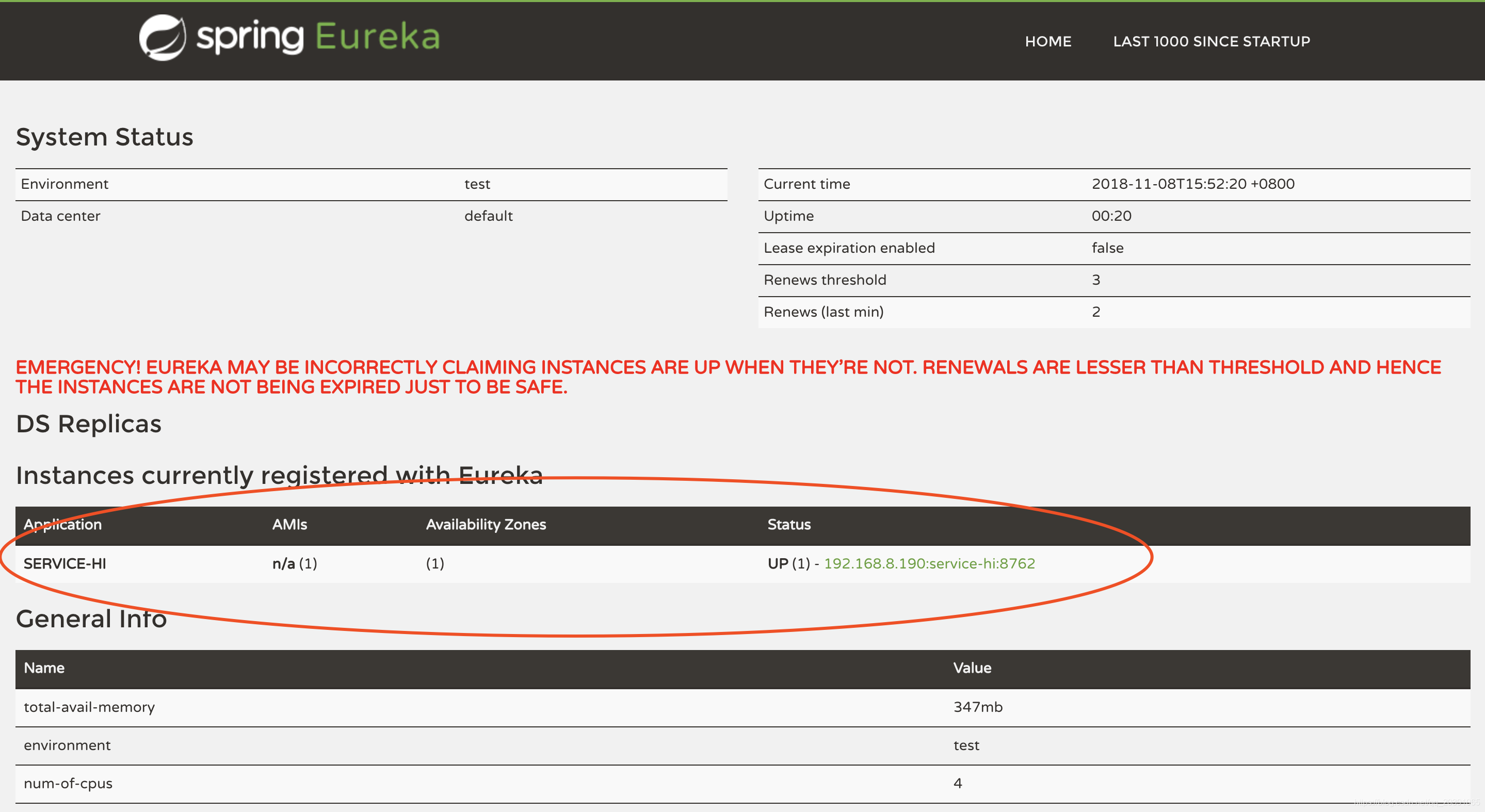1485x812 pixels.
Task: Click the SERVICE-HI application name
Action: tap(64, 564)
